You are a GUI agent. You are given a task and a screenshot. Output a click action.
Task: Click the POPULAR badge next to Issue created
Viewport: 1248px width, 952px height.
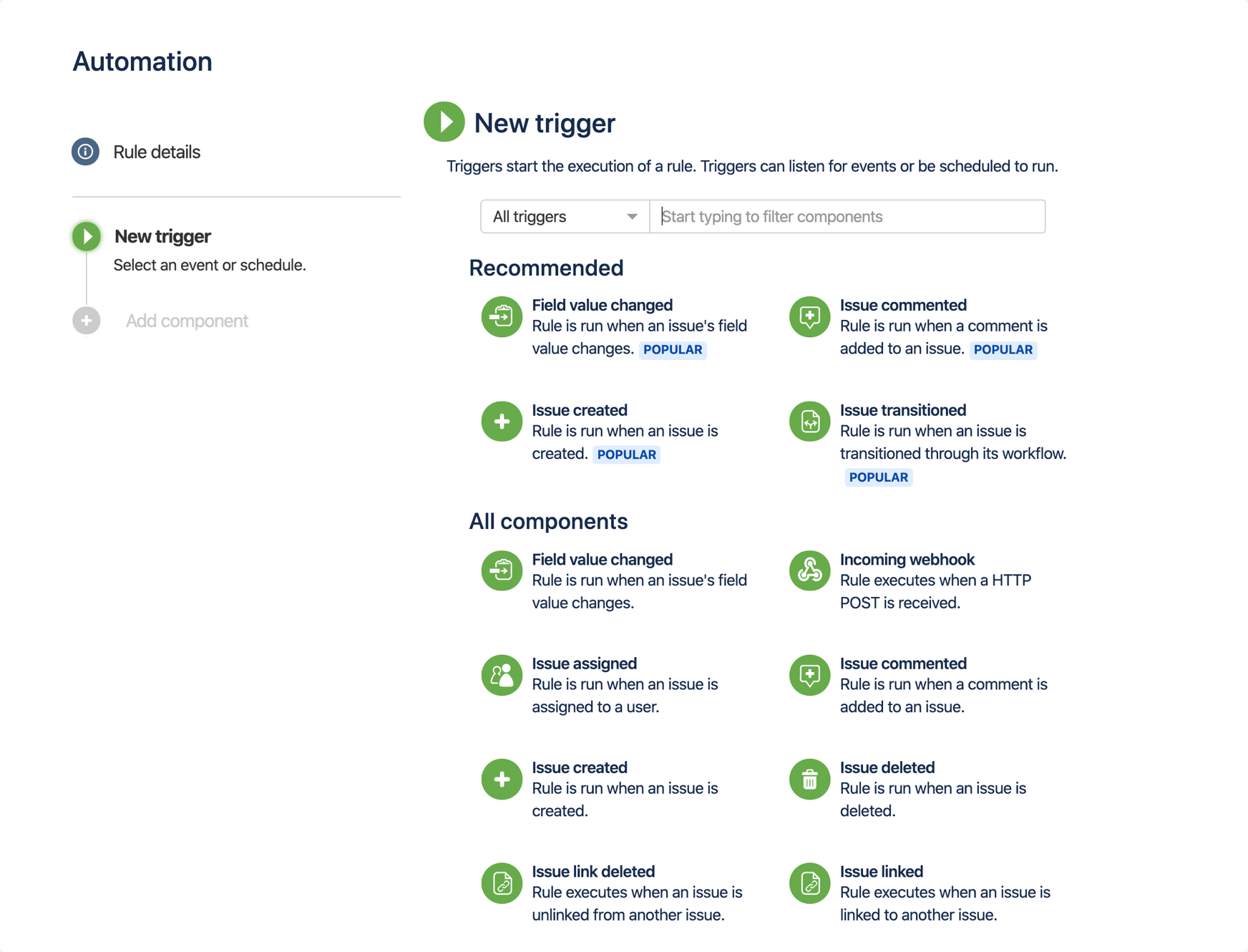coord(627,455)
